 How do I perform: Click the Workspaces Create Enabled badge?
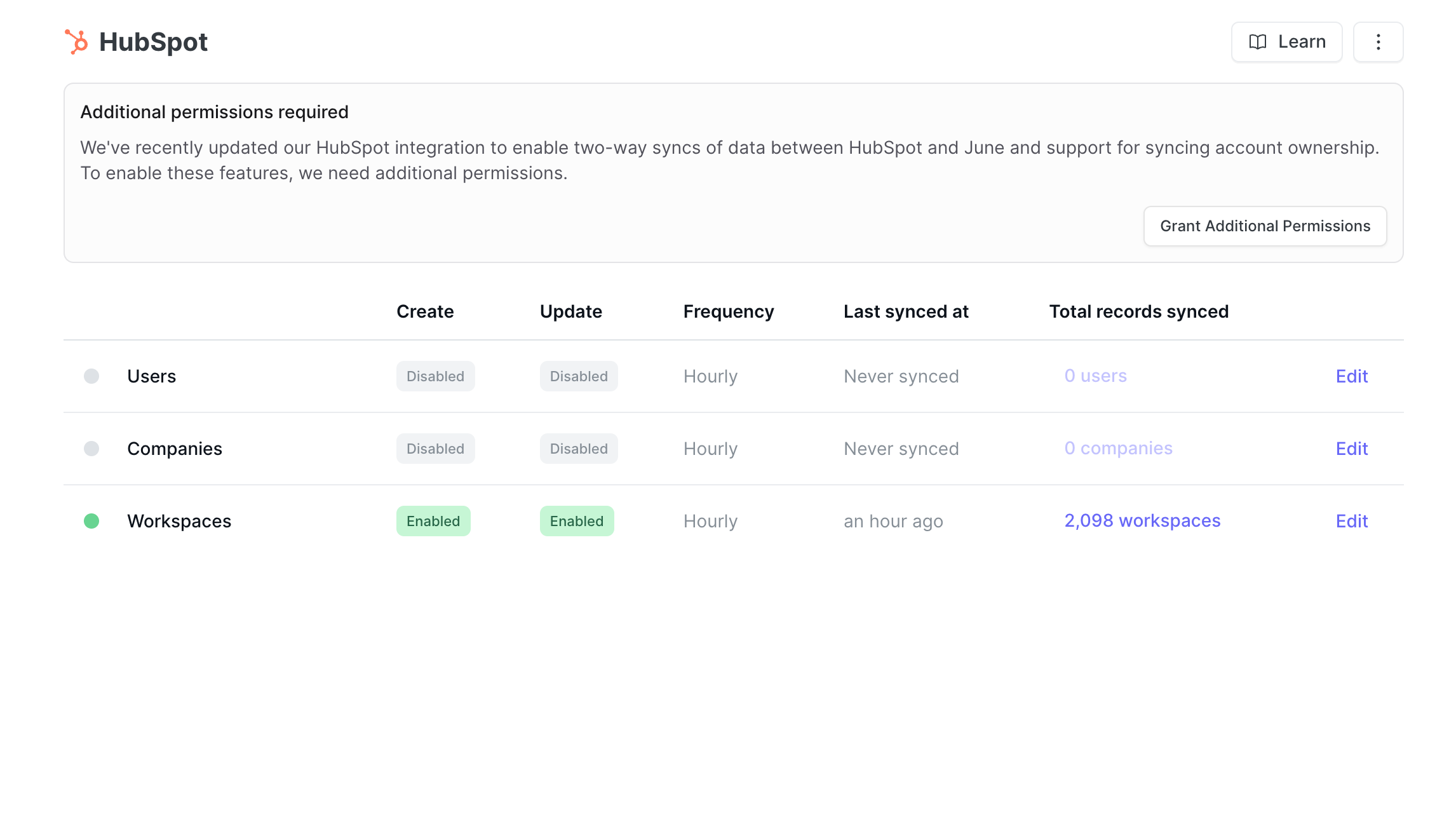pos(433,521)
